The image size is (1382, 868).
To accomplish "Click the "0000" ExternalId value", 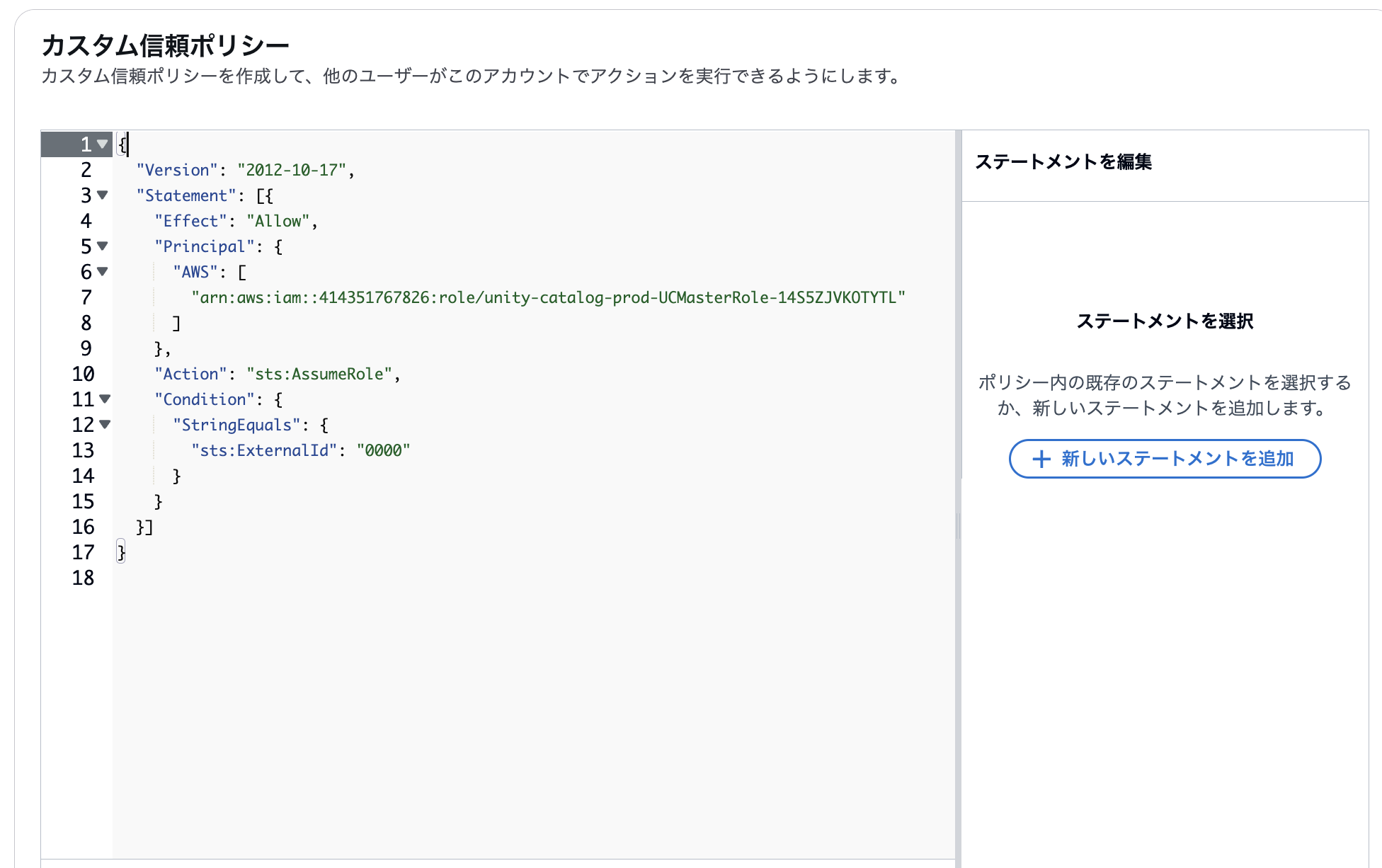I will (383, 450).
